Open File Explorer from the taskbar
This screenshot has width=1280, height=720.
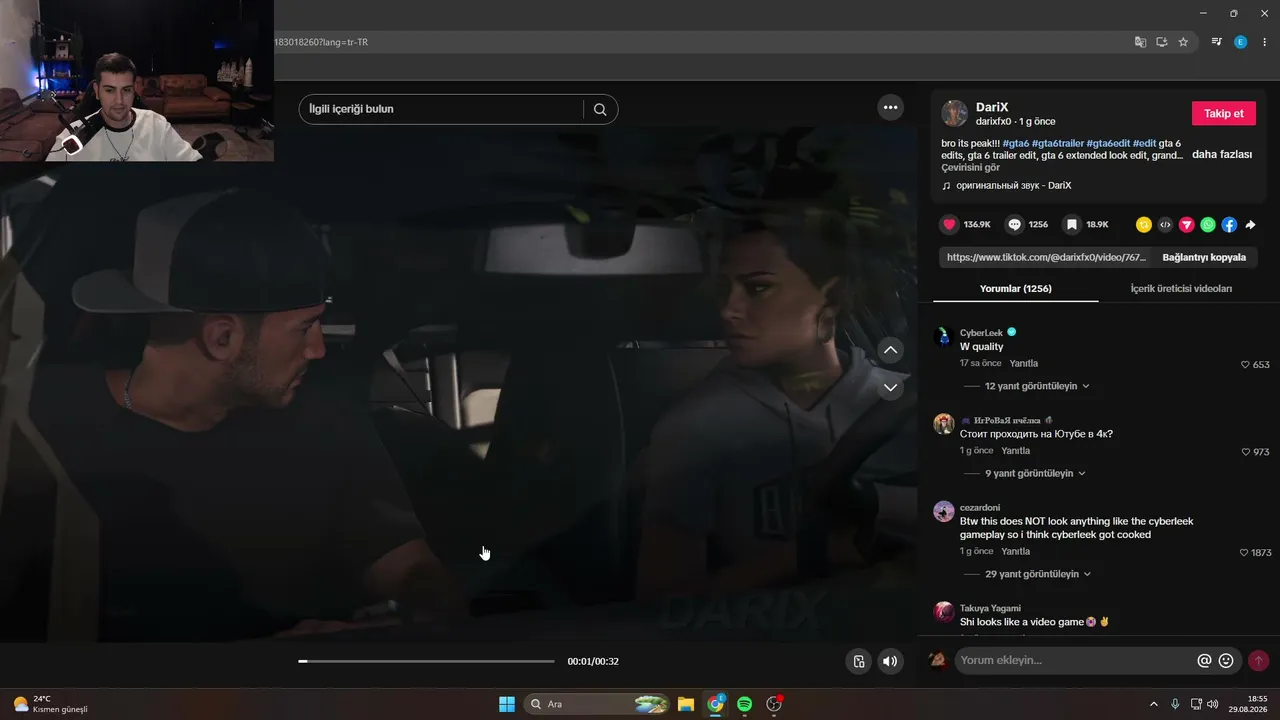click(686, 704)
